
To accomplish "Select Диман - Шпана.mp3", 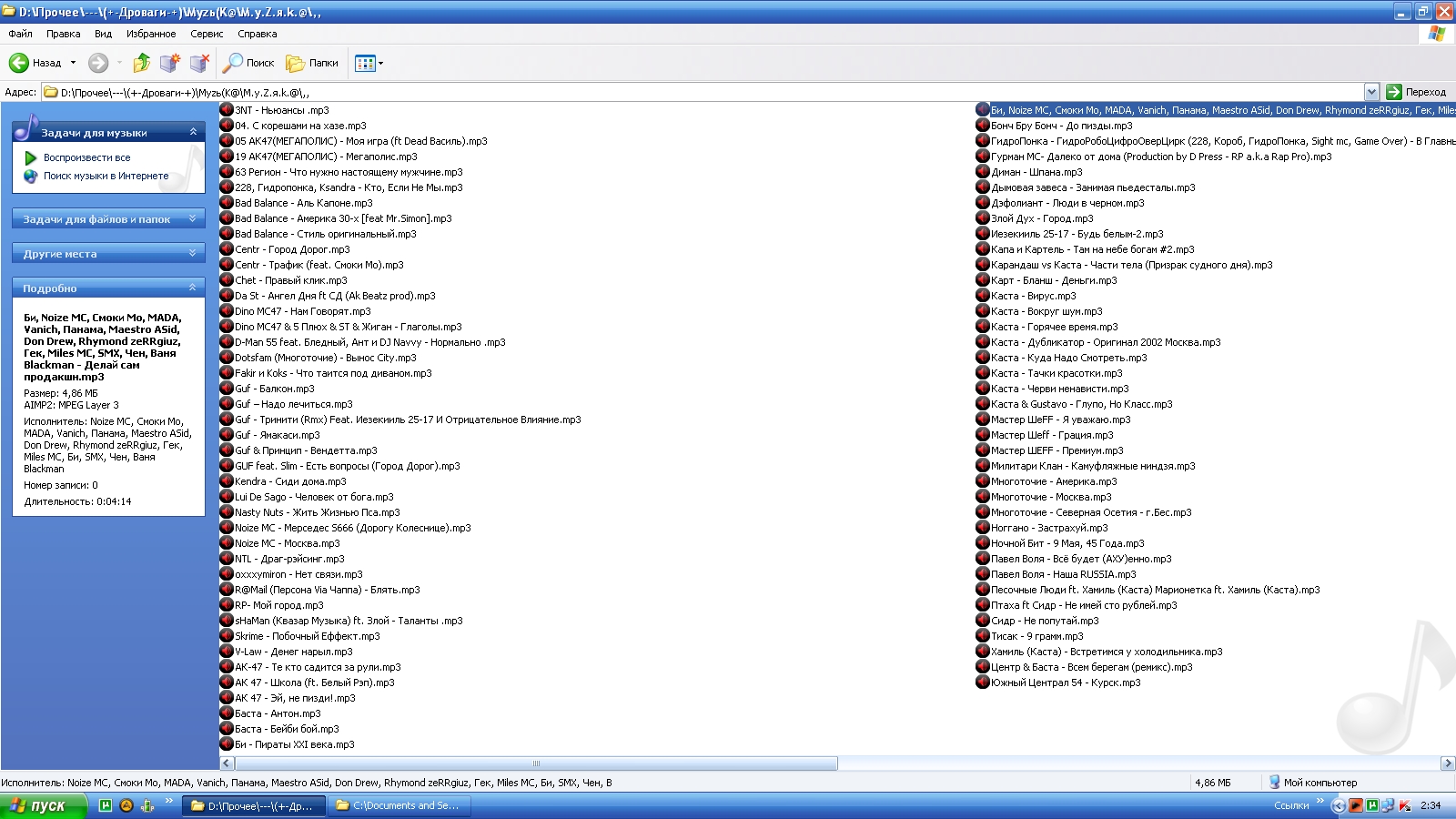I will tap(1036, 172).
